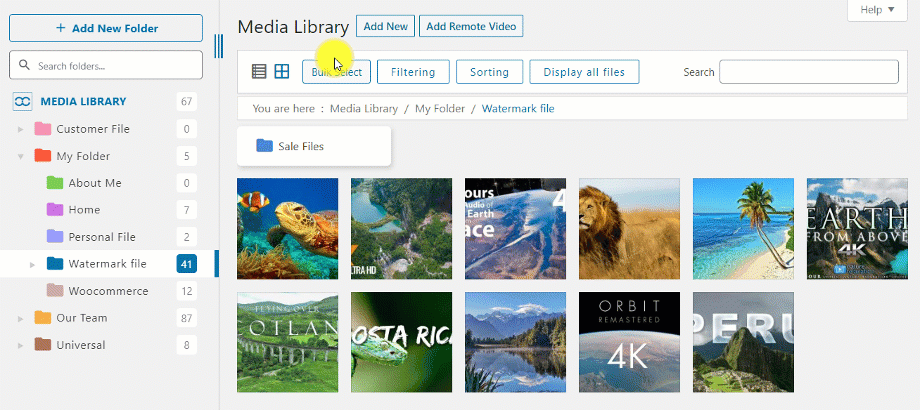Go to My Folder in breadcrumb

(x=440, y=108)
